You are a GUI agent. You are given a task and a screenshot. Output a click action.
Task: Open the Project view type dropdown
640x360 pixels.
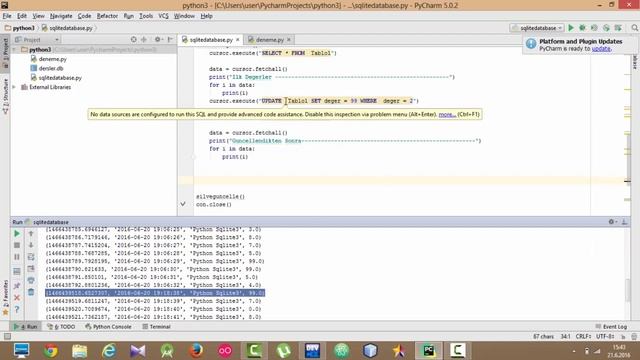[37, 40]
